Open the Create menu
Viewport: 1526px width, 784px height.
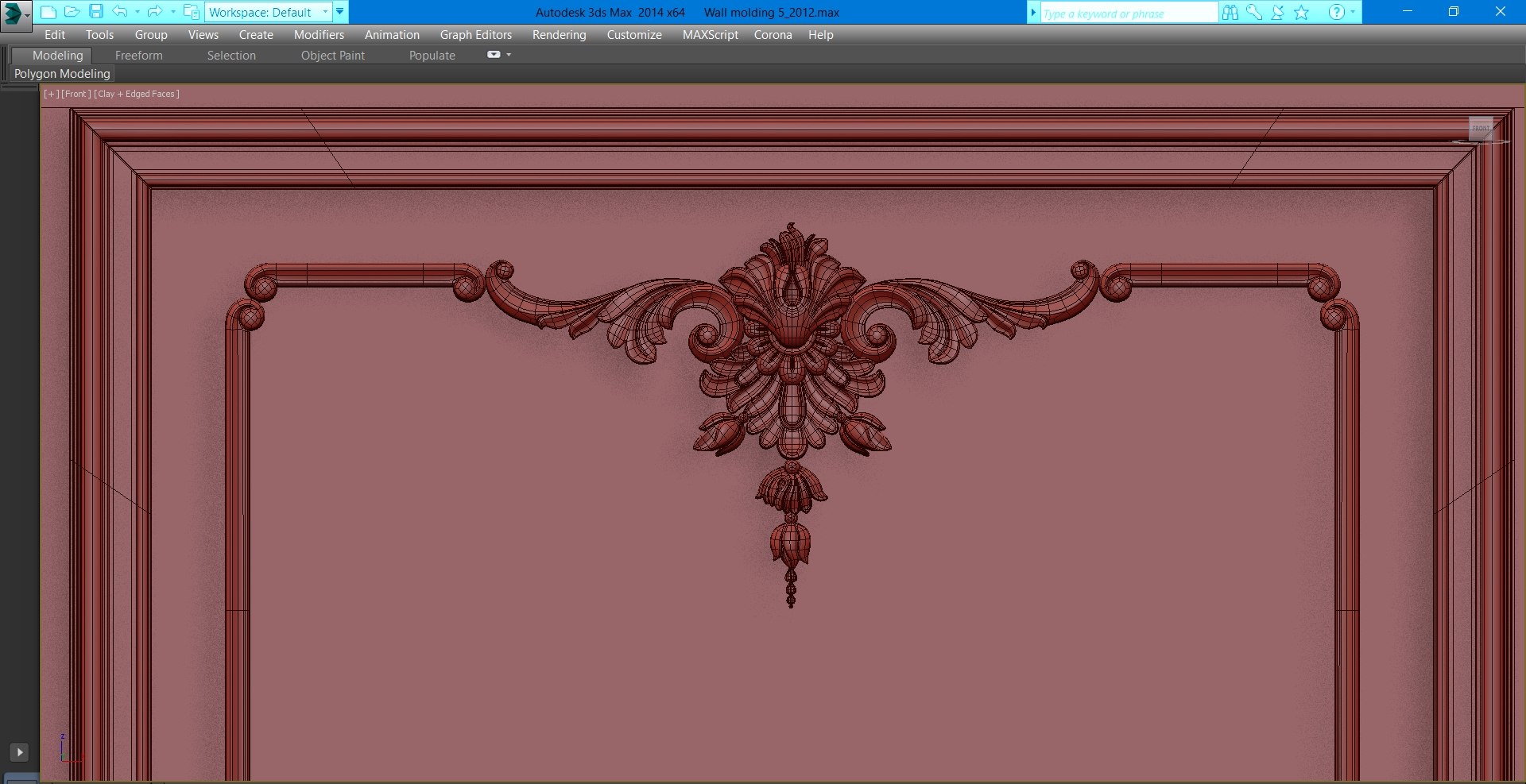256,35
